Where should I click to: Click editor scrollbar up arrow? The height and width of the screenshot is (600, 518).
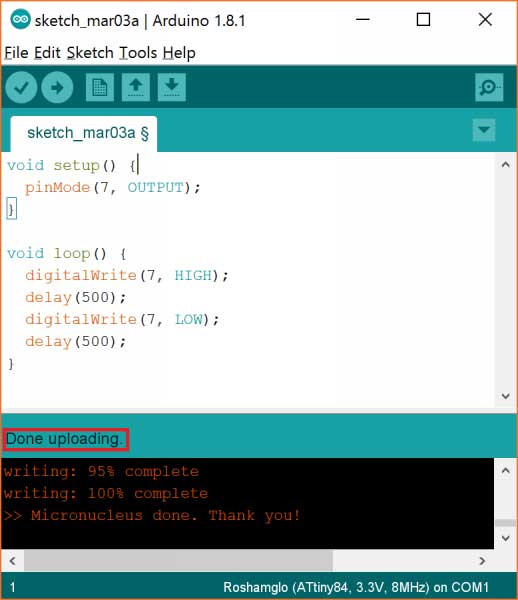tap(506, 165)
